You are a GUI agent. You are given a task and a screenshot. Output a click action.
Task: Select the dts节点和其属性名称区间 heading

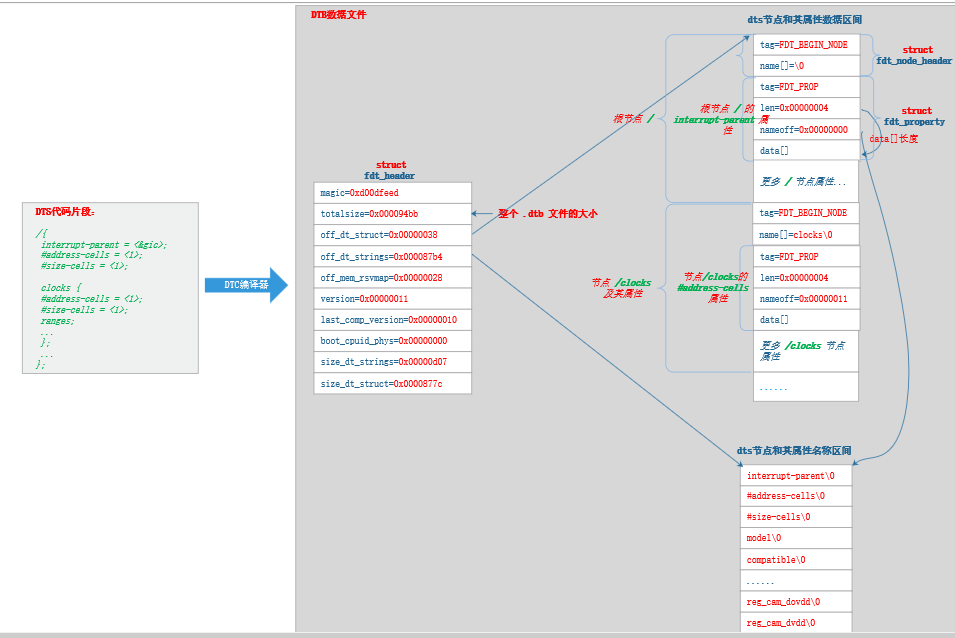tap(794, 450)
